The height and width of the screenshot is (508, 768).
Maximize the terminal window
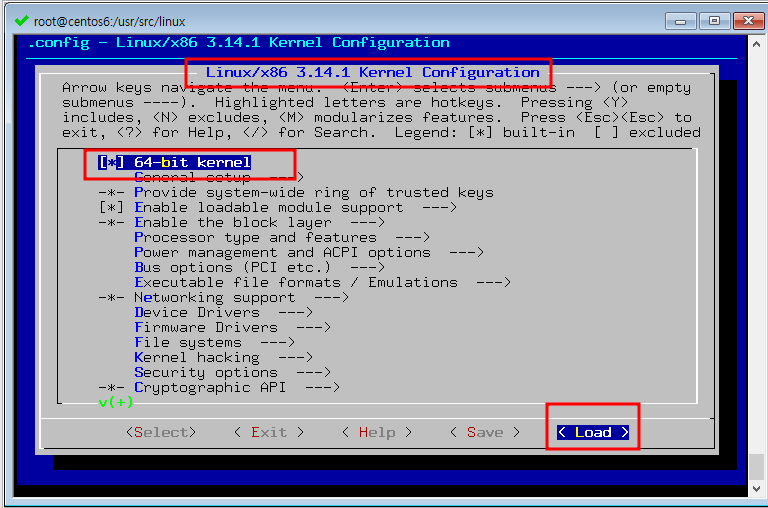point(714,21)
